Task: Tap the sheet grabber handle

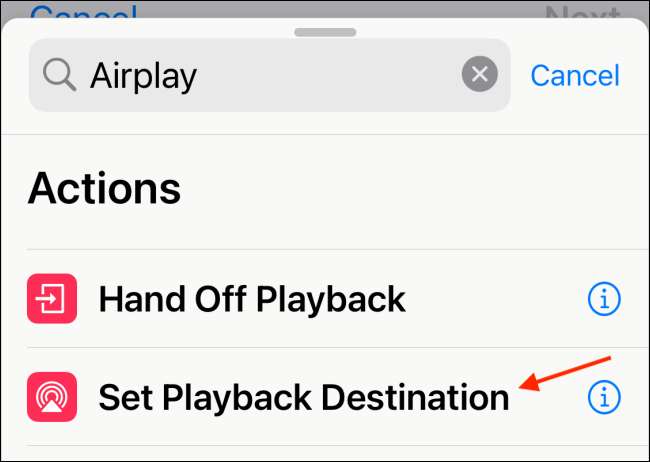Action: 325,32
